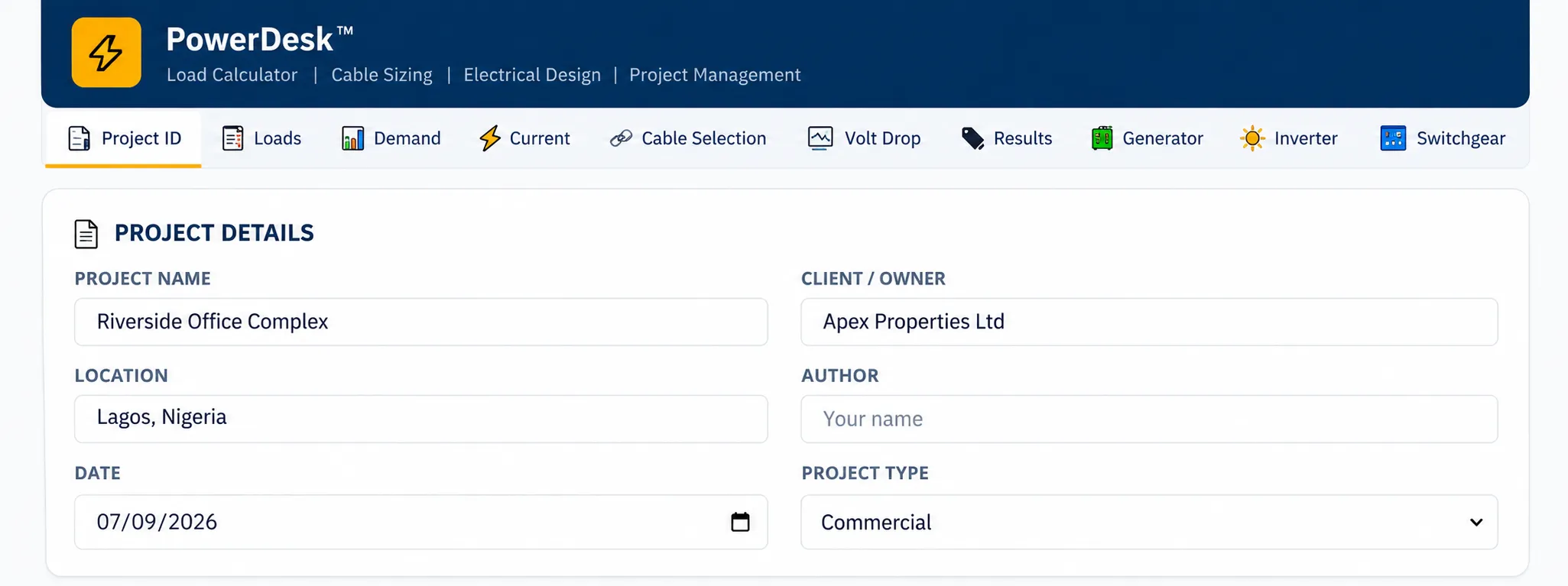
Task: Focus the Project Name input field
Action: tap(421, 322)
